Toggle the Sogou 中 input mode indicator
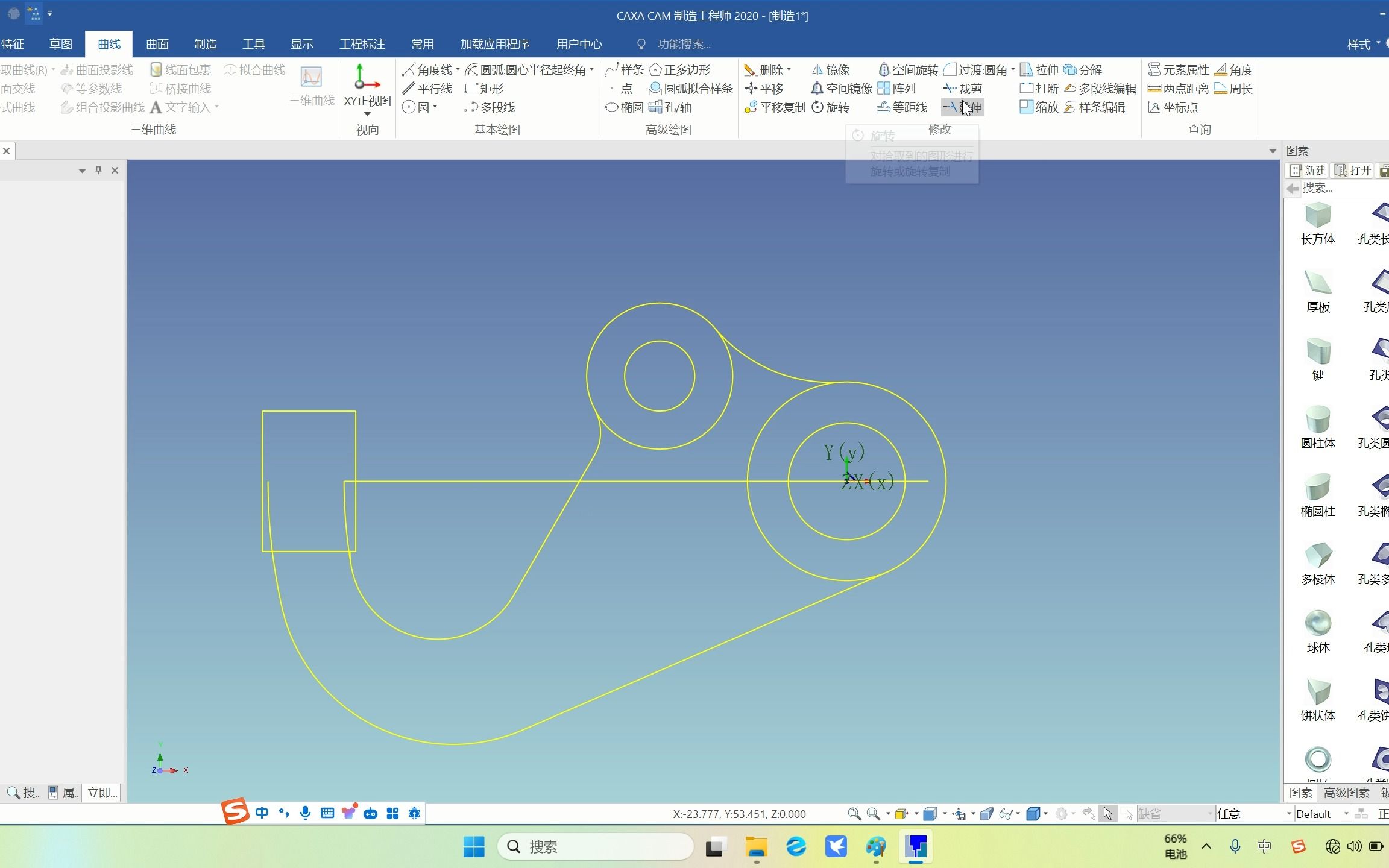 (262, 813)
